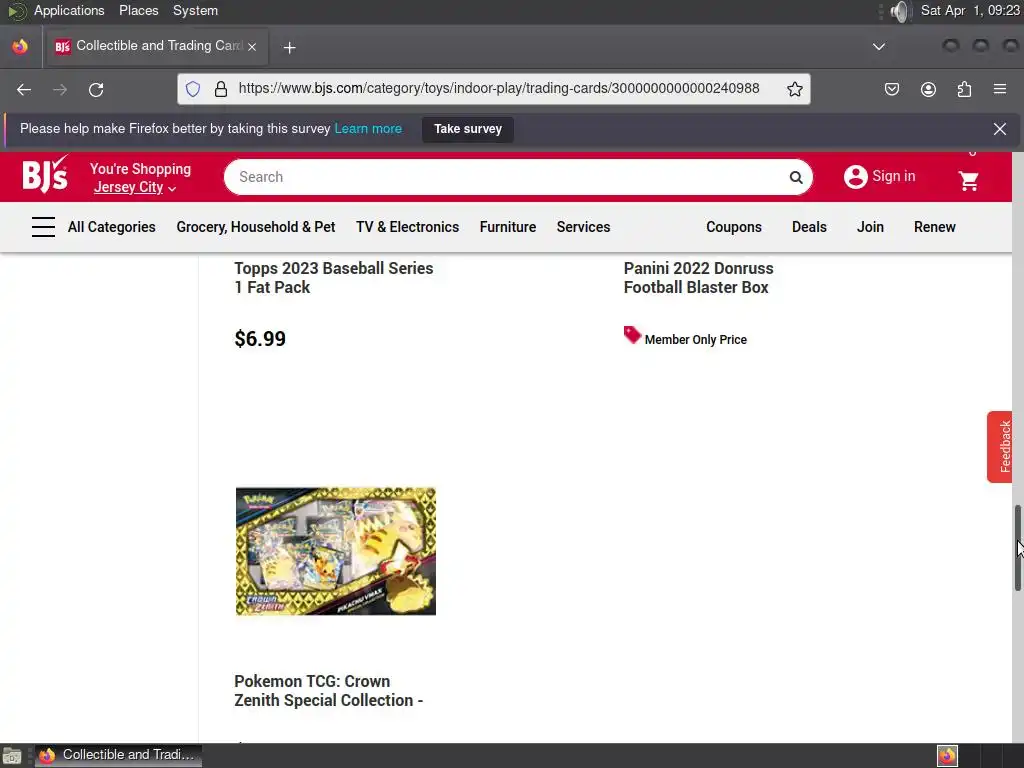Click the All Categories label
The width and height of the screenshot is (1024, 768).
pyautogui.click(x=112, y=227)
